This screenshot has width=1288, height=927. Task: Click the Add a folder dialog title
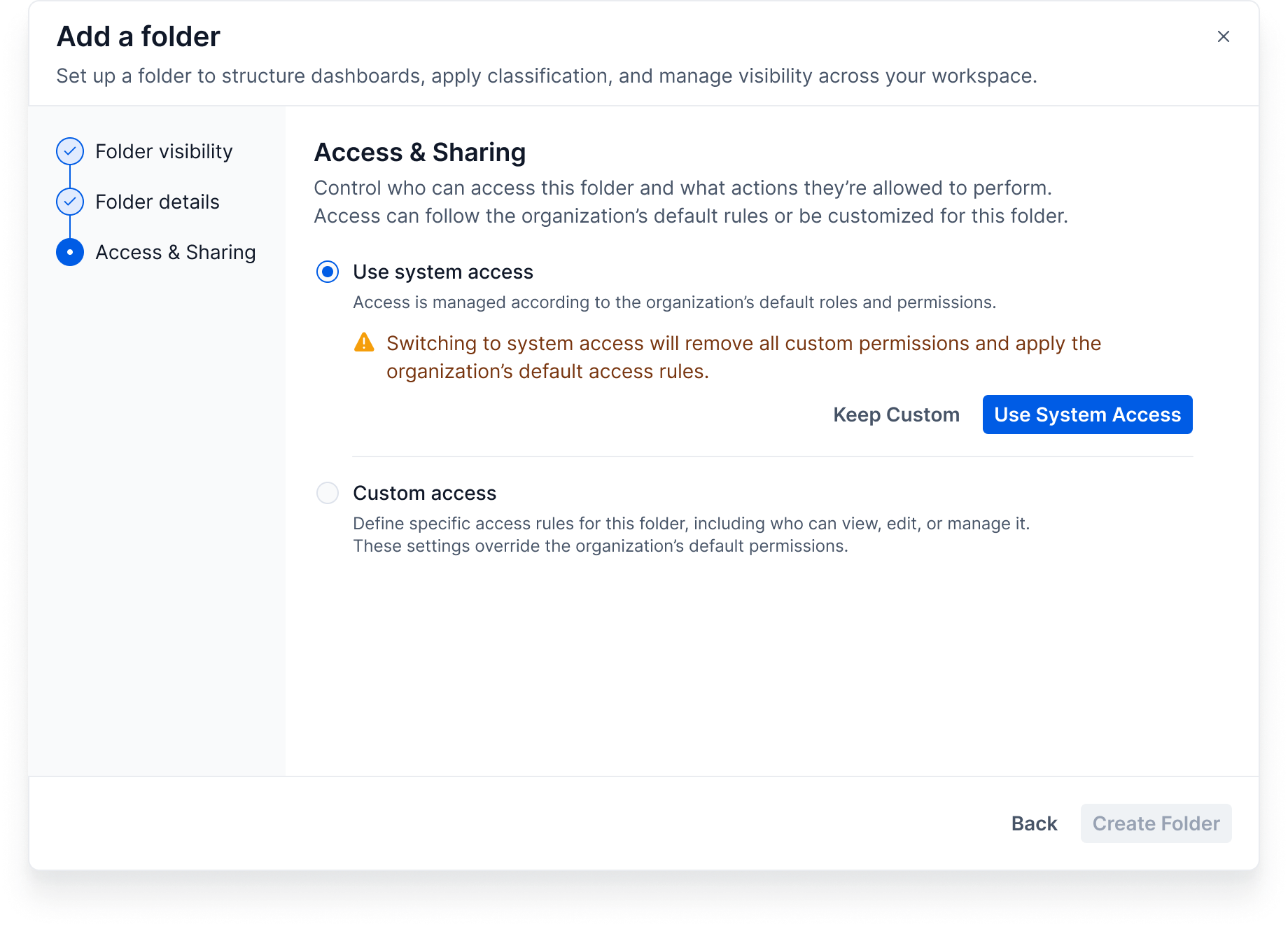coord(139,36)
